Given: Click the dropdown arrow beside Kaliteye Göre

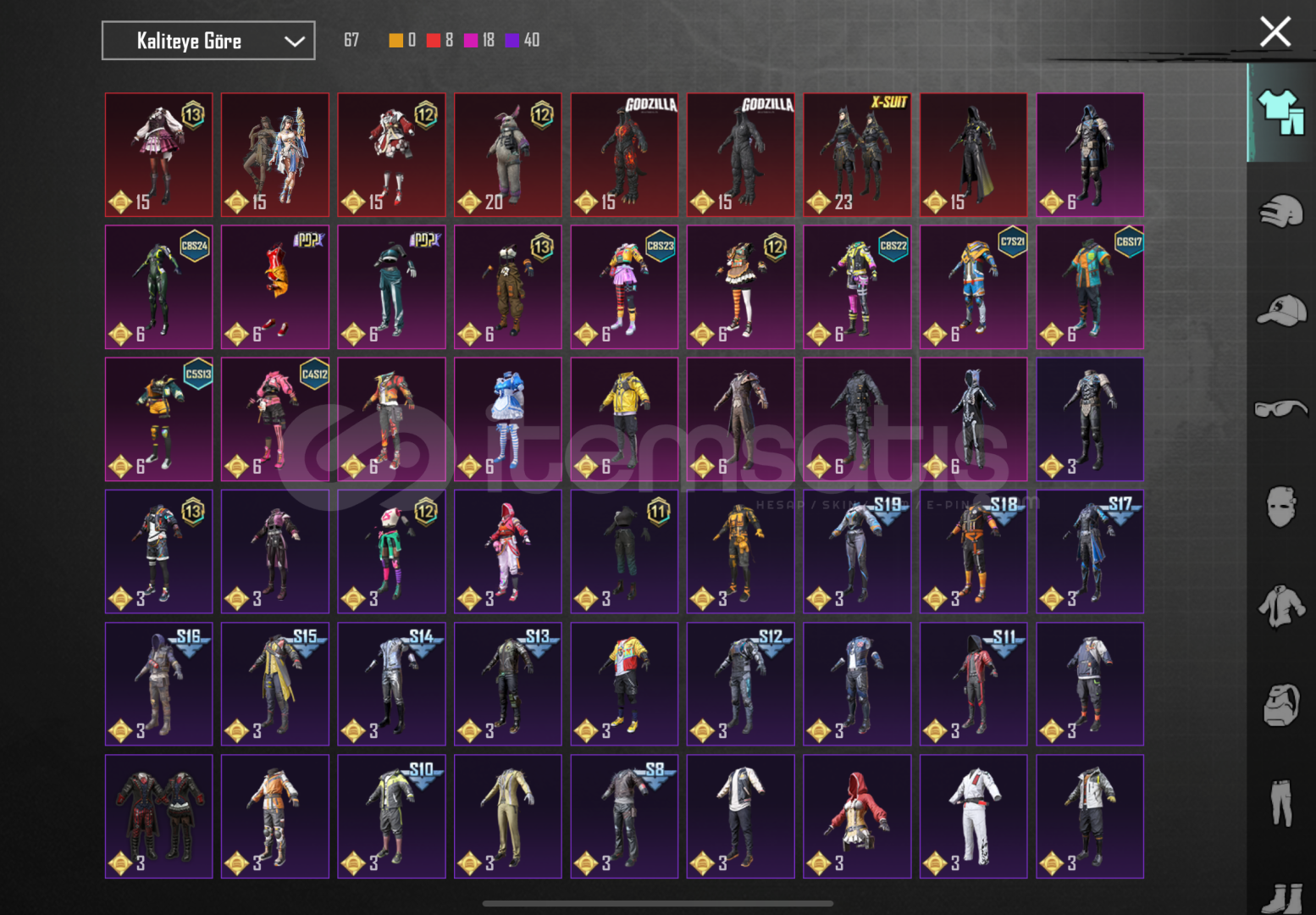Looking at the screenshot, I should pyautogui.click(x=294, y=42).
